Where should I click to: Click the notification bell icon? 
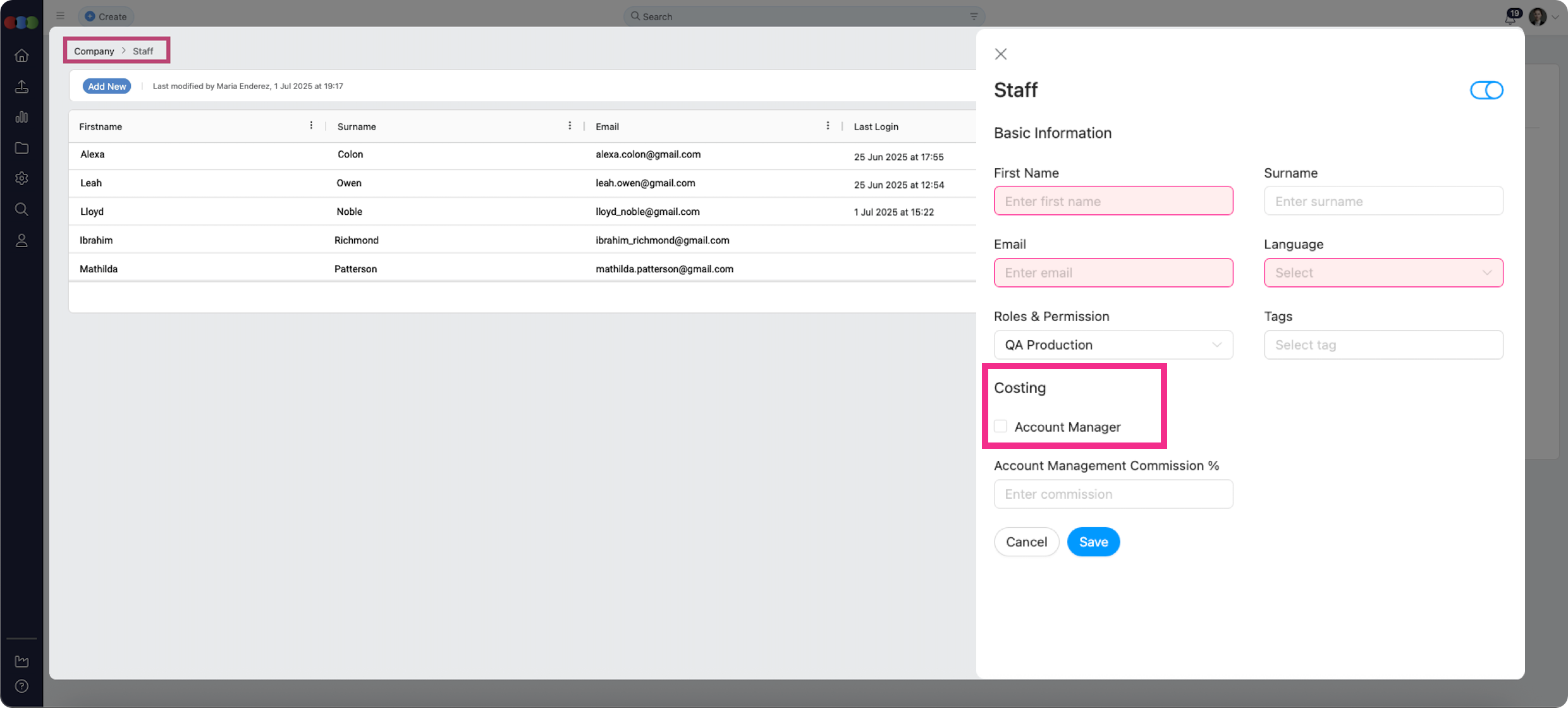tap(1510, 17)
